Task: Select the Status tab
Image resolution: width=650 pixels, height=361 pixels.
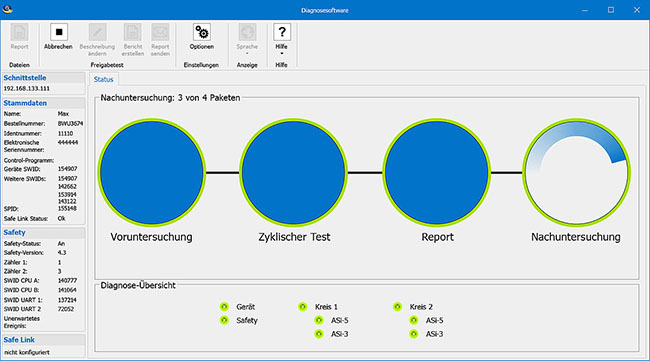Action: [x=103, y=79]
